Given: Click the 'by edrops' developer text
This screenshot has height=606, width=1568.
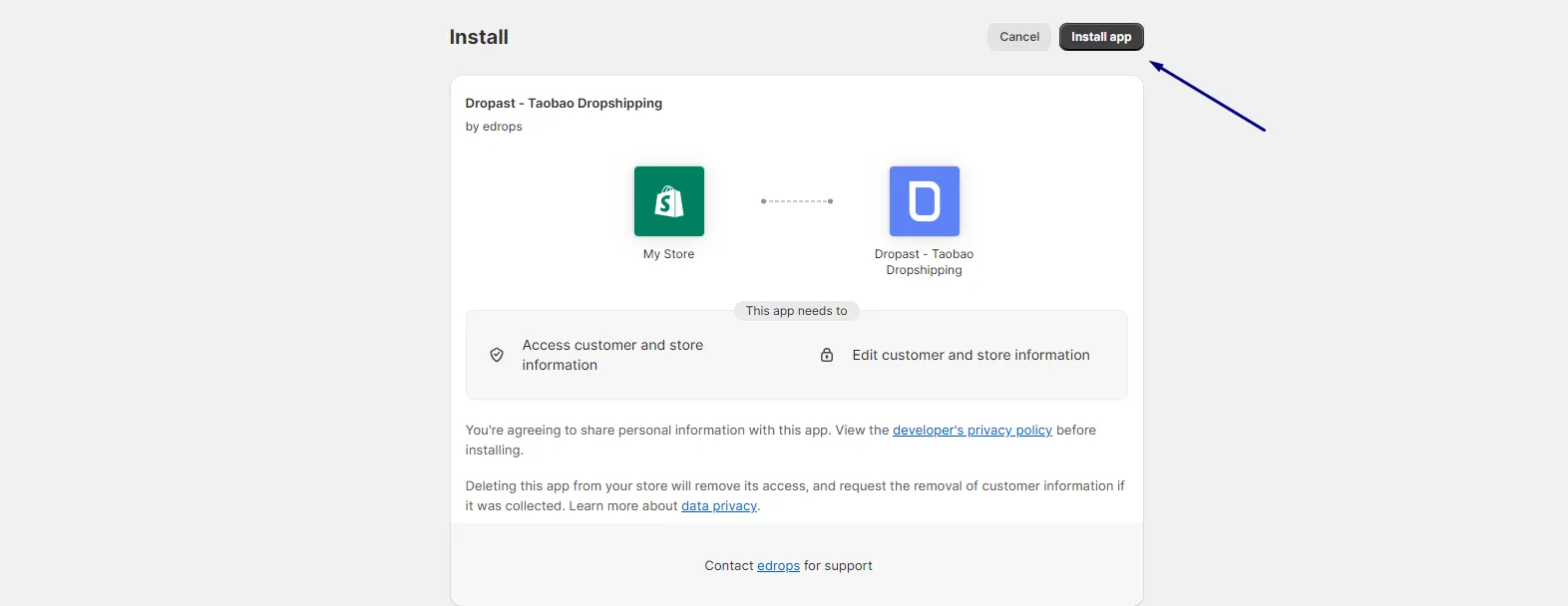Looking at the screenshot, I should [494, 127].
